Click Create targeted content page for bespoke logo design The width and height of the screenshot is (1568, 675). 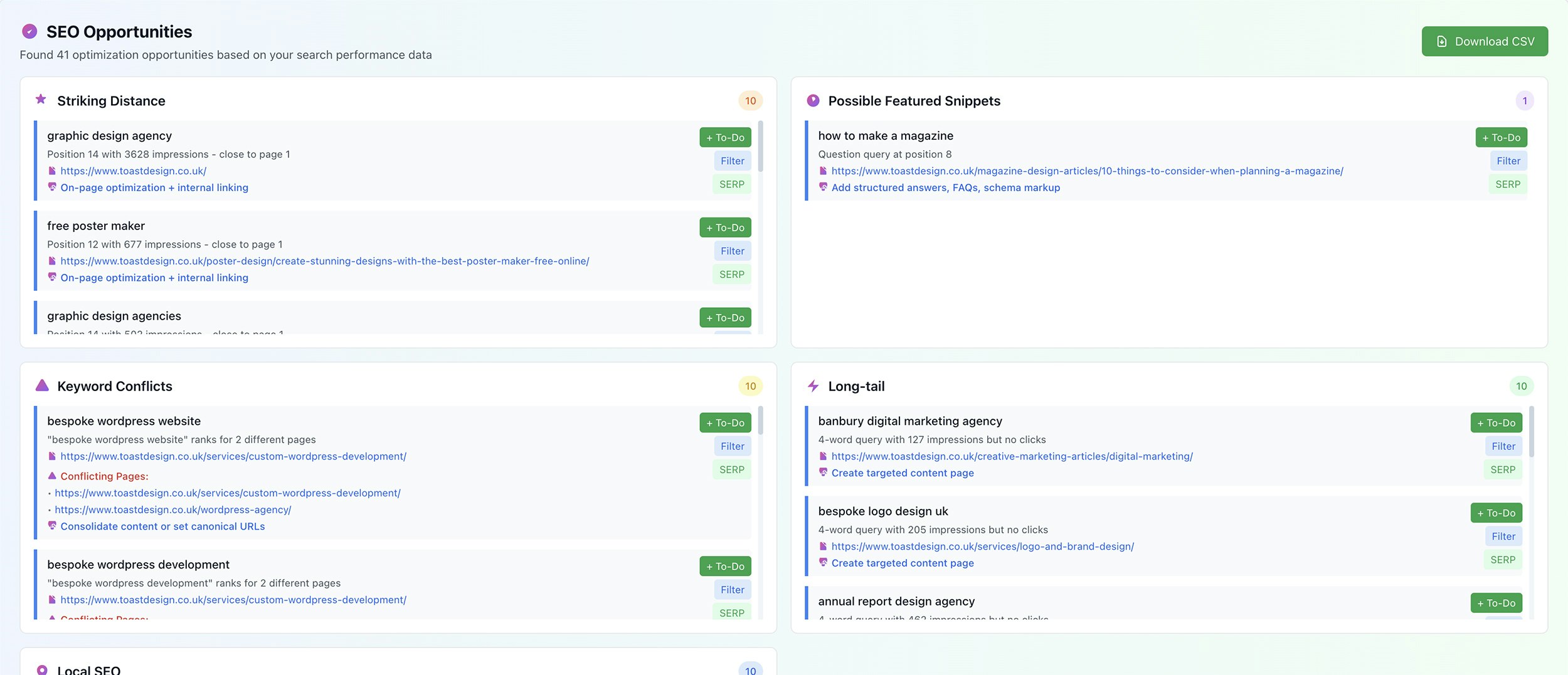point(903,563)
